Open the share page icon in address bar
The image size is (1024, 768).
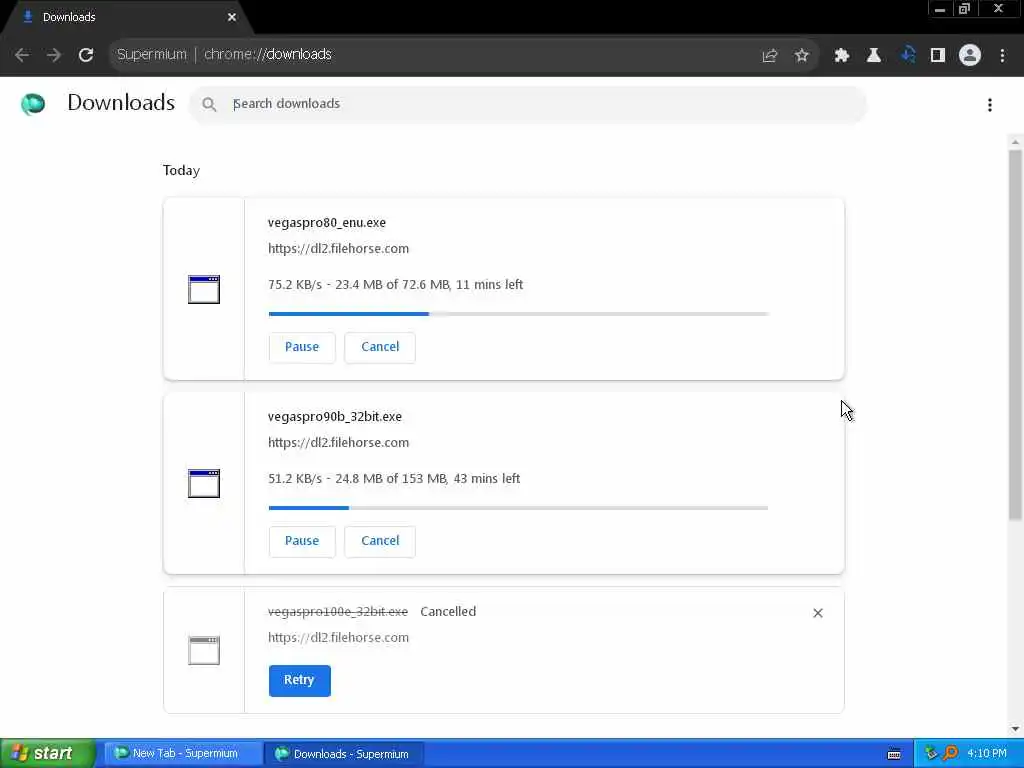coord(770,56)
